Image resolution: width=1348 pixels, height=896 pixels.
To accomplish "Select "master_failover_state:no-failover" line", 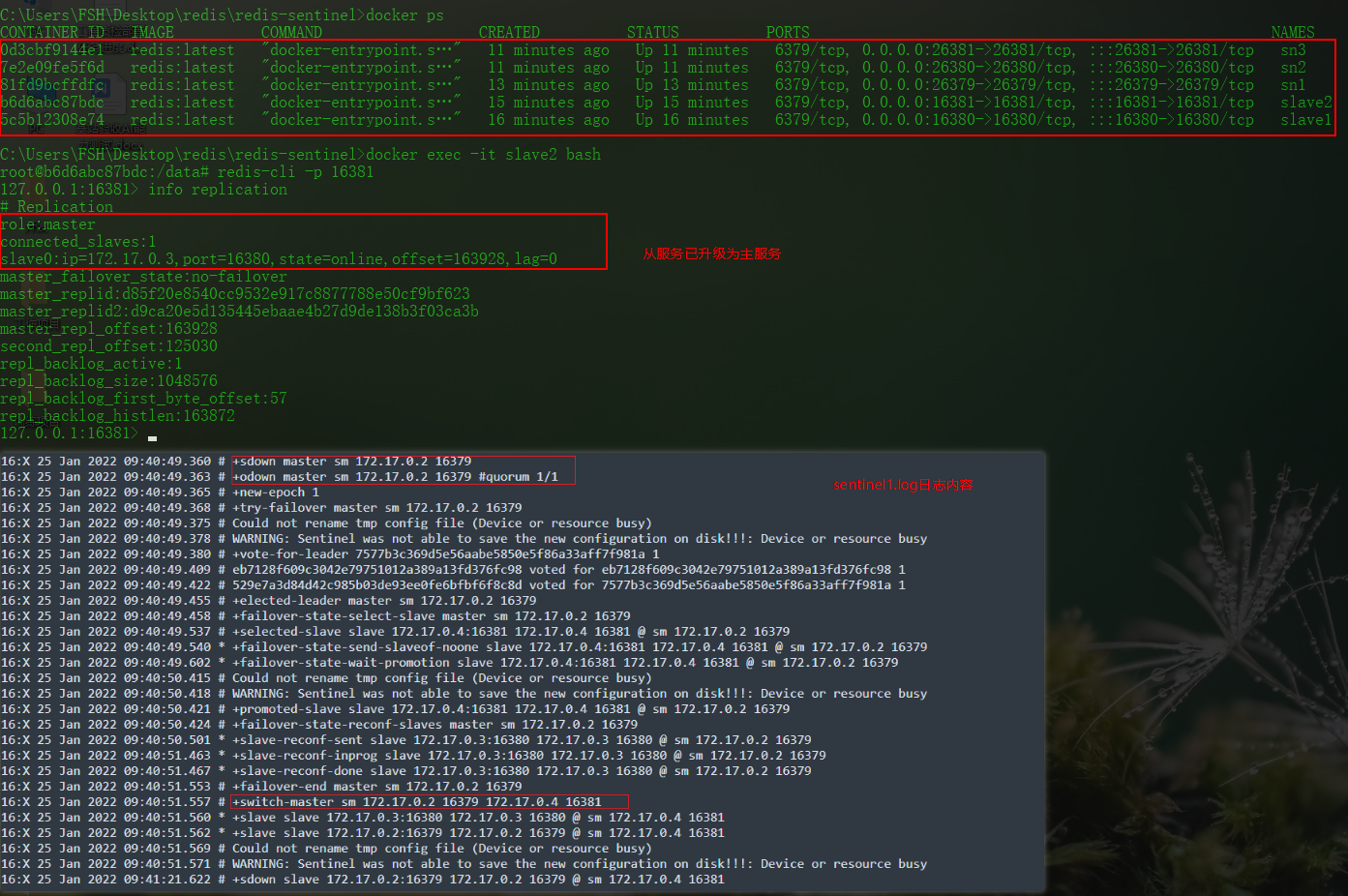I will point(143,277).
